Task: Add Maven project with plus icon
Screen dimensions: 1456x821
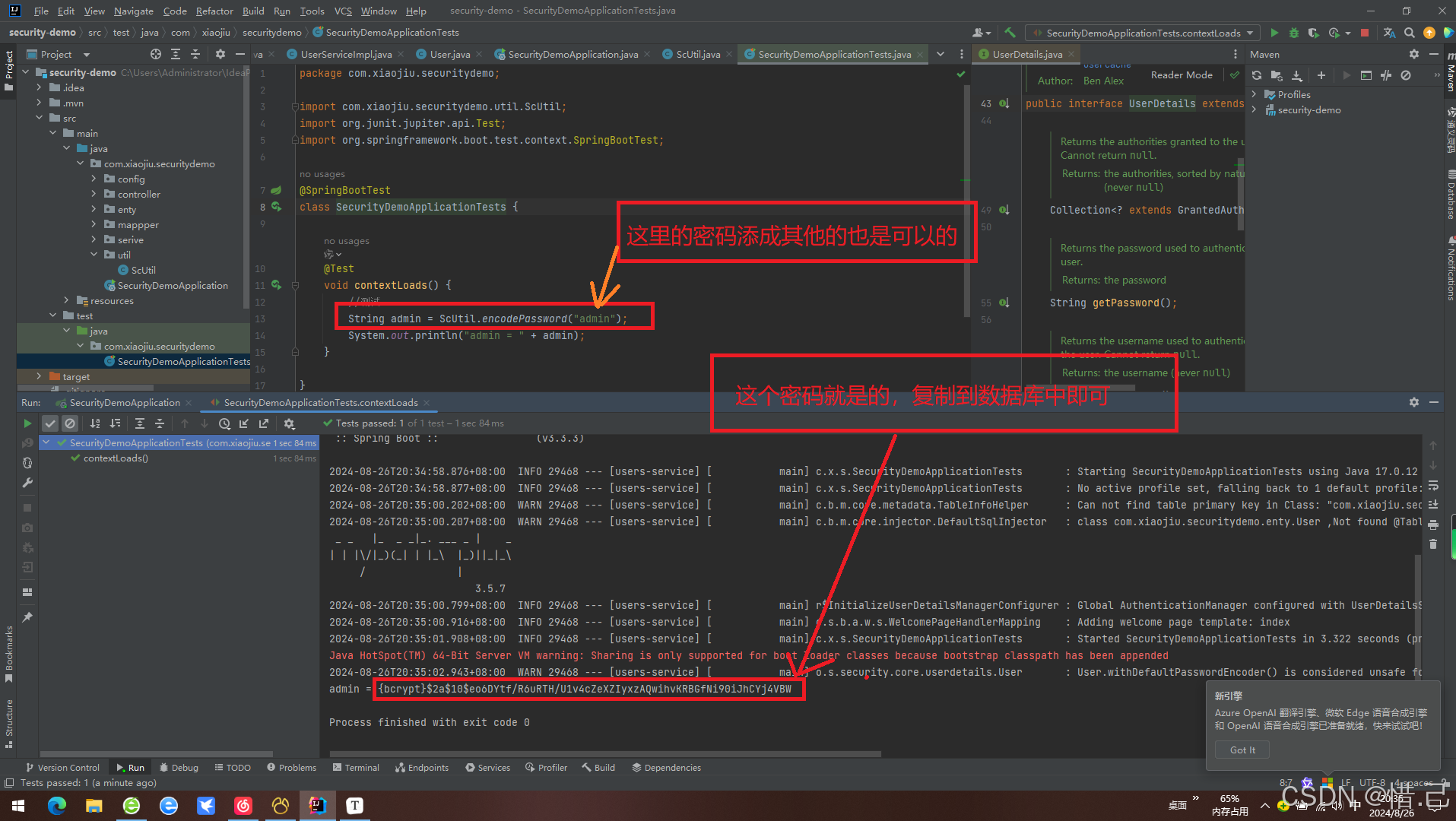Action: click(1321, 75)
